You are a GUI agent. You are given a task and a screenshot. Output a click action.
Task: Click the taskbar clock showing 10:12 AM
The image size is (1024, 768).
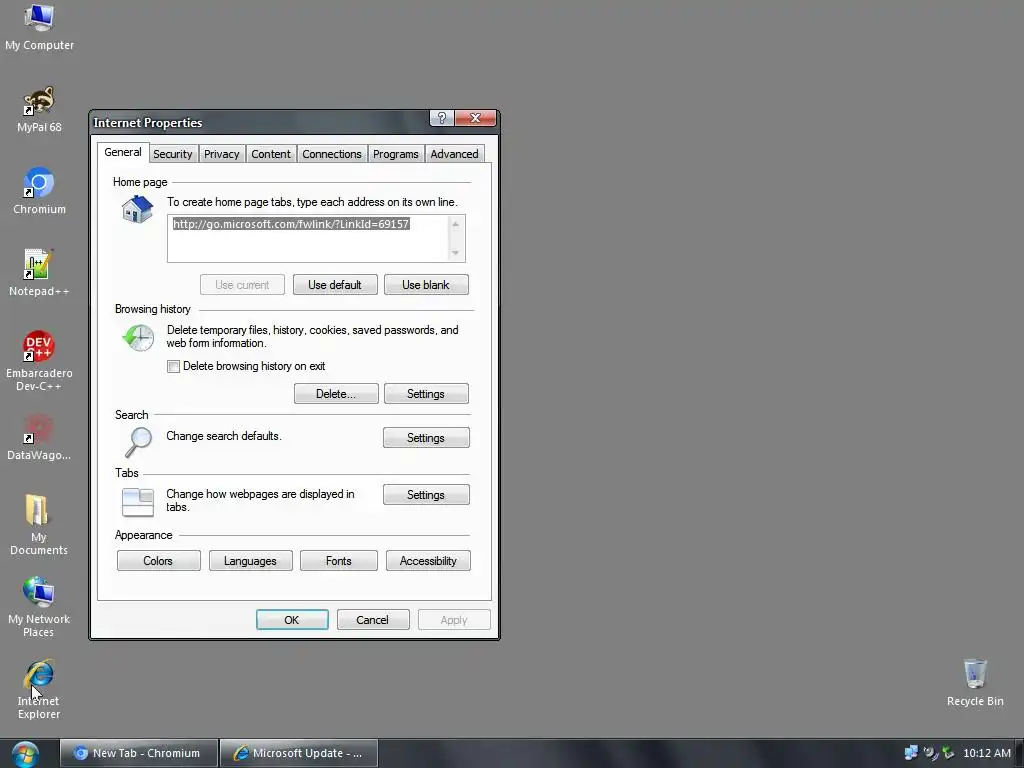point(987,753)
